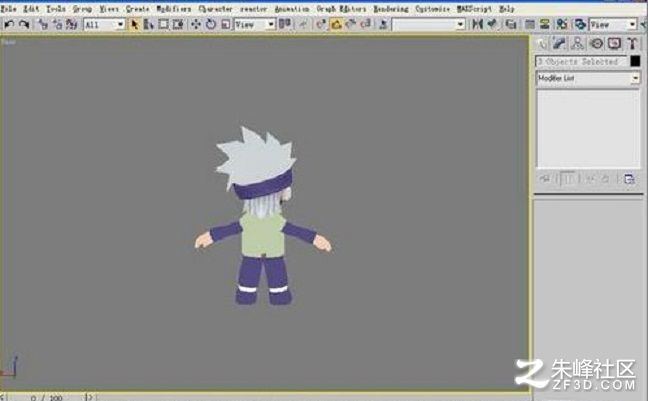Click the Mirror tool icon
The image size is (648, 401).
click(x=477, y=24)
